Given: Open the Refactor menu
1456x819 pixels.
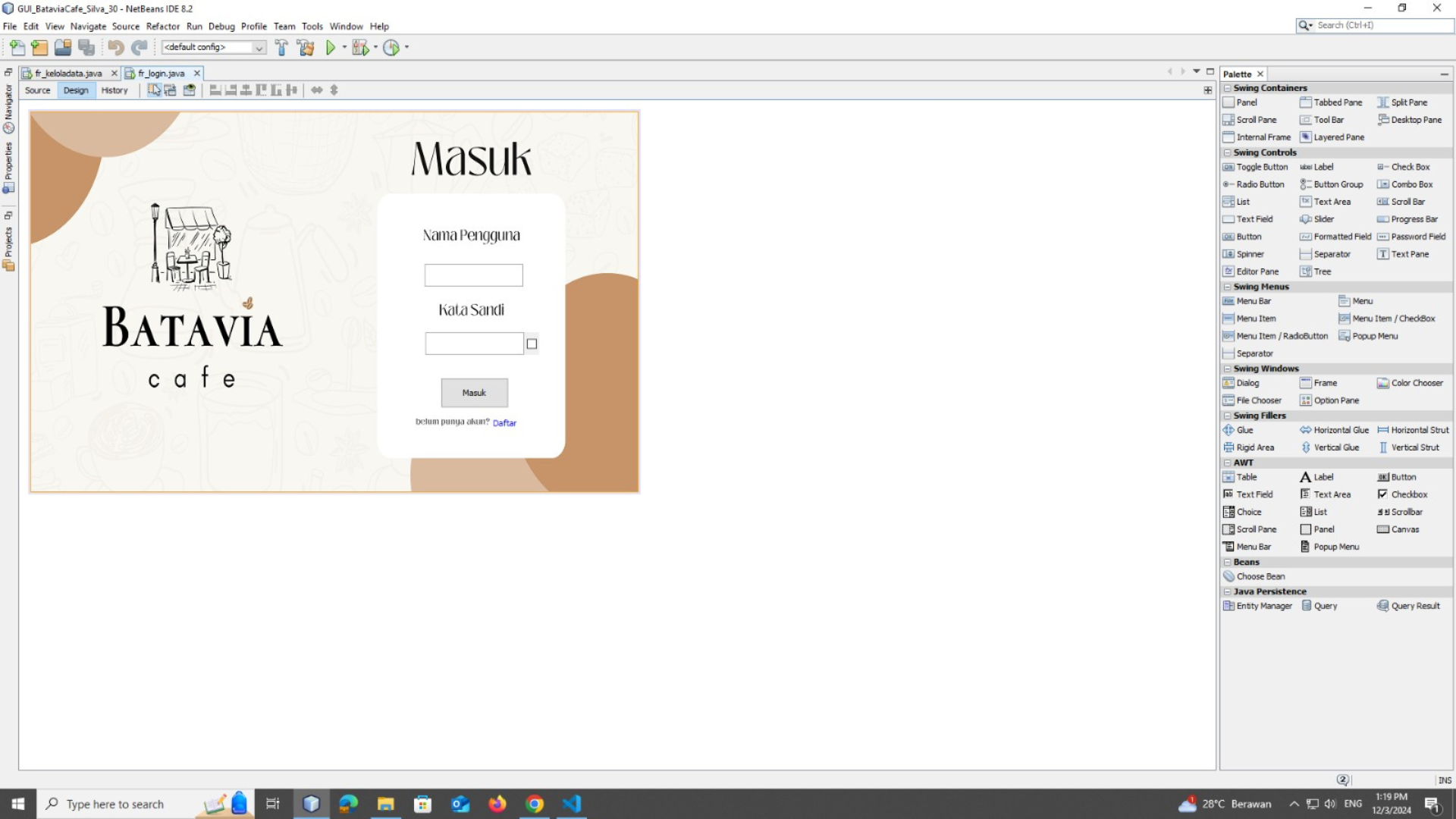Looking at the screenshot, I should (162, 27).
